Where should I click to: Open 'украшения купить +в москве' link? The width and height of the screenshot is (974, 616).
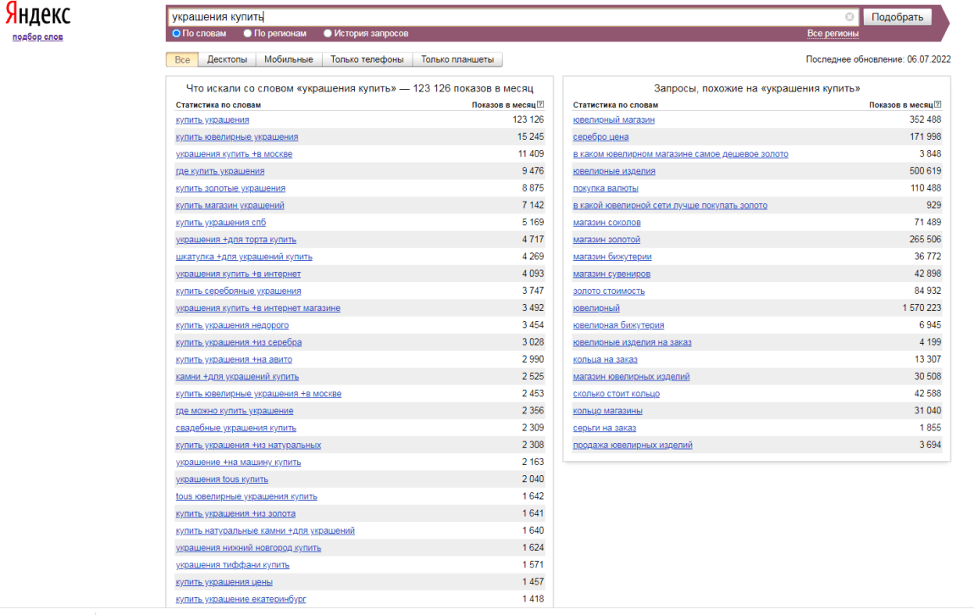pyautogui.click(x=234, y=154)
